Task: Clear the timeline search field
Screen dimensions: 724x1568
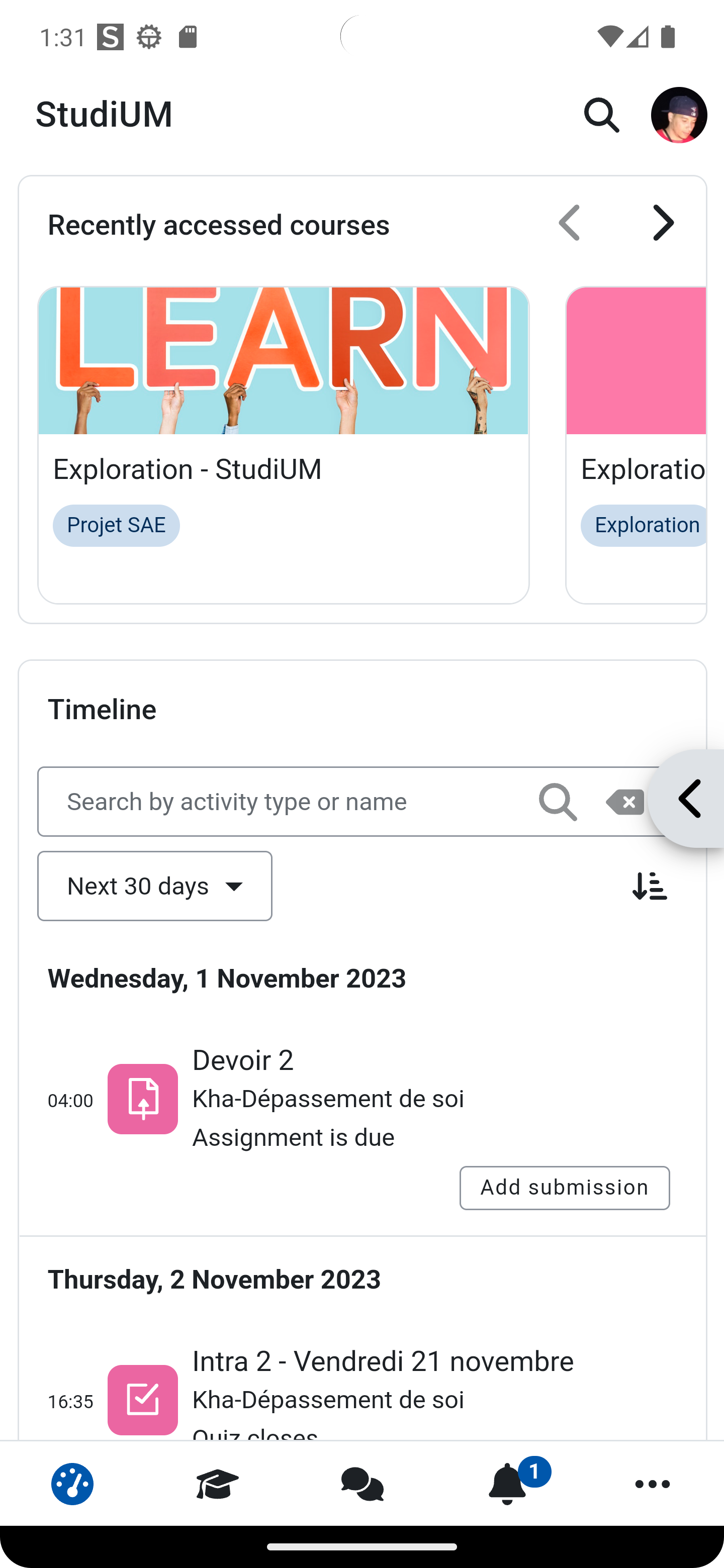Action: click(625, 802)
